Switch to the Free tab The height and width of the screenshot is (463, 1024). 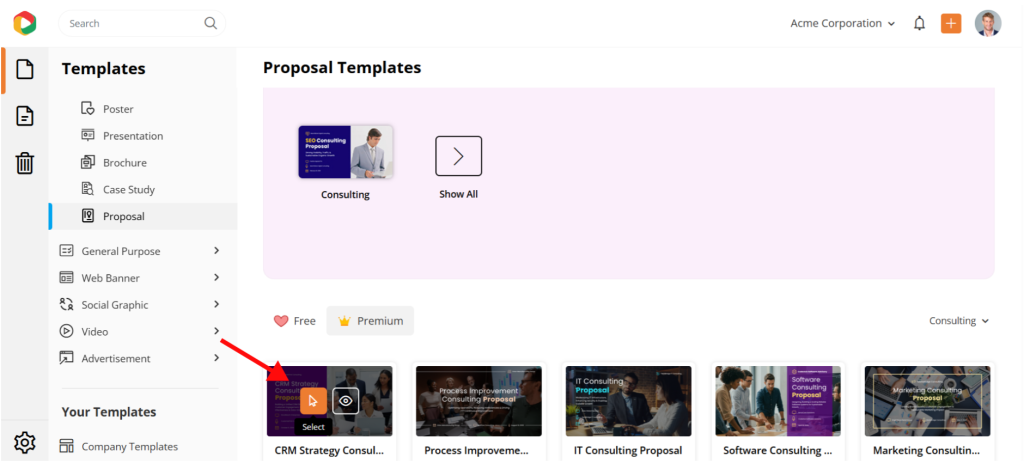(294, 321)
